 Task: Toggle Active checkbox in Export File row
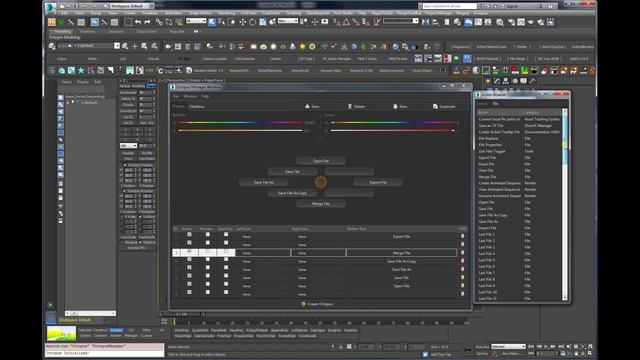(x=189, y=235)
